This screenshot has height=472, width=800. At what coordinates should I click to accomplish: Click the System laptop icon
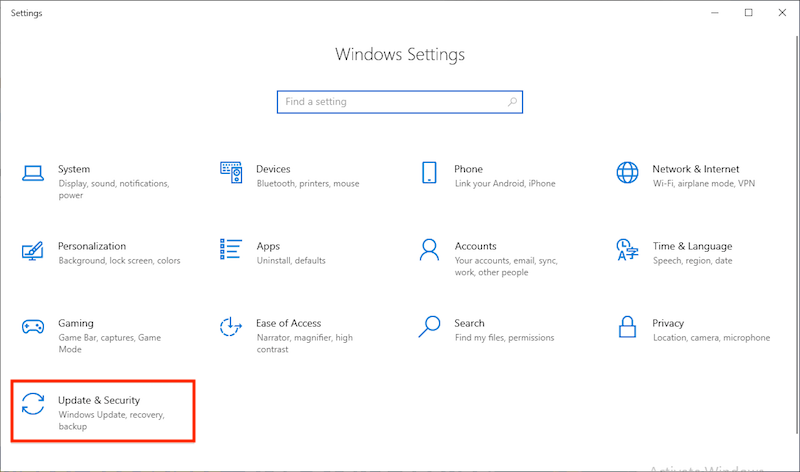point(33,172)
